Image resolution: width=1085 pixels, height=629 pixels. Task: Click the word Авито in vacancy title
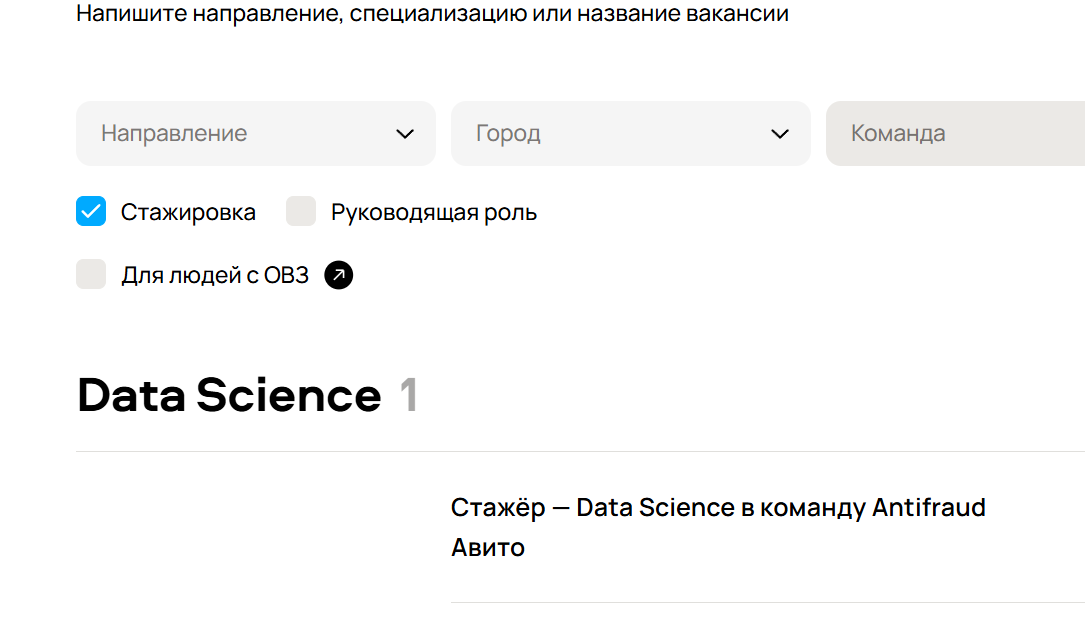point(488,547)
